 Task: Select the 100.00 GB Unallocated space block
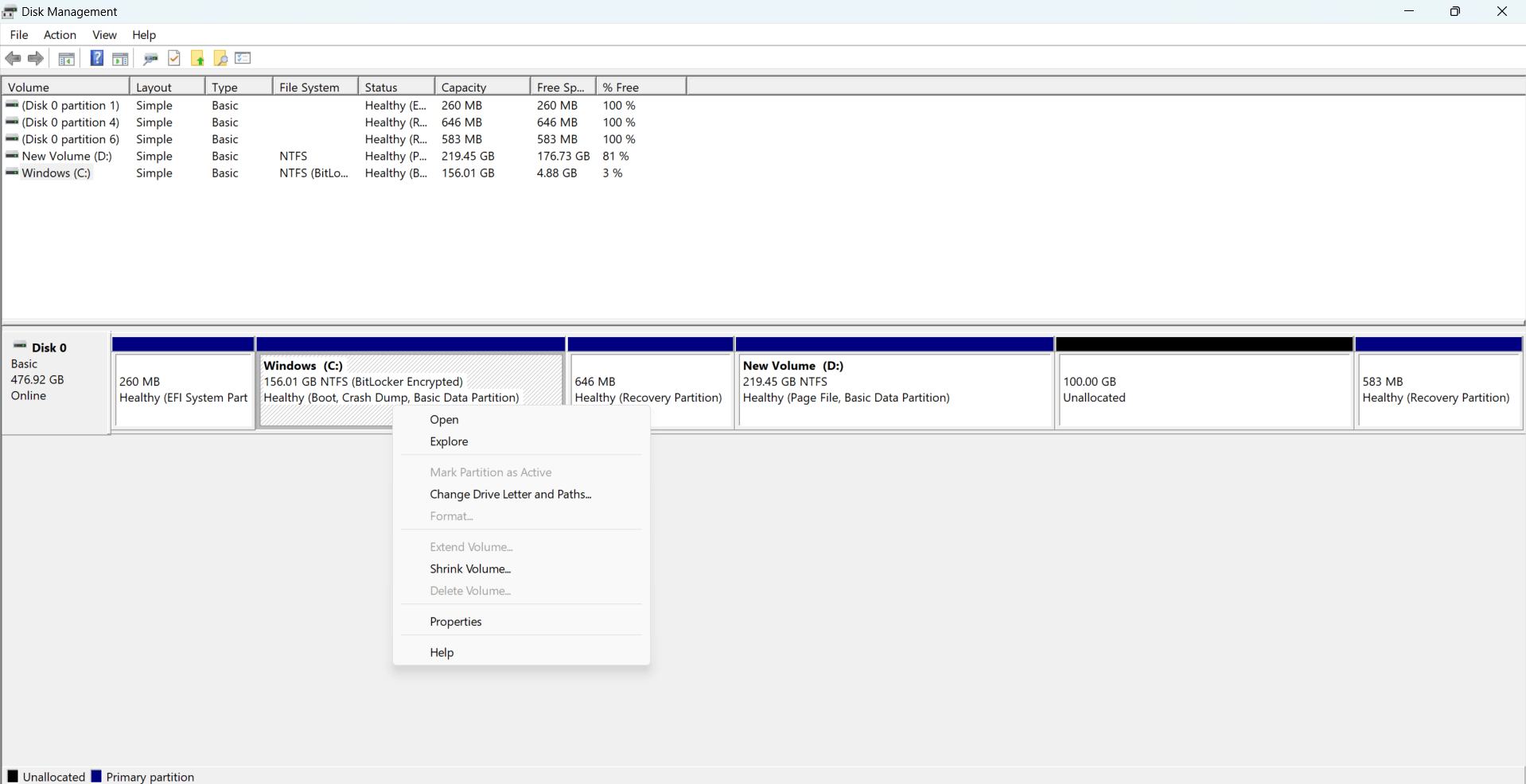coord(1205,383)
